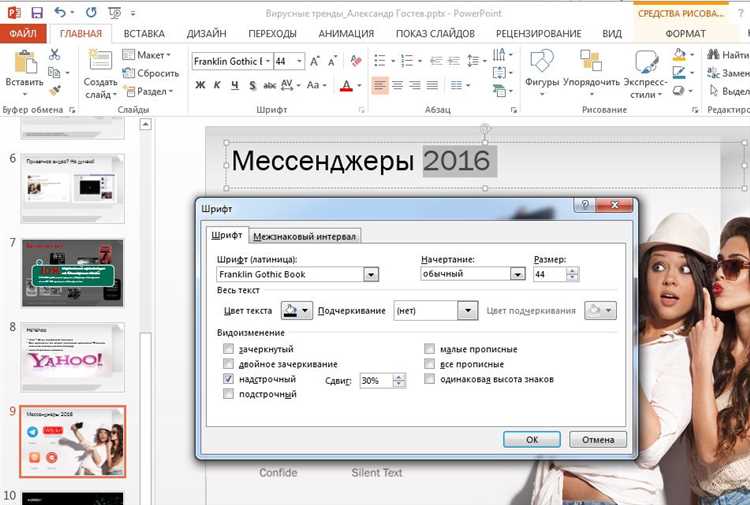Open the Aa change case dropdown

(317, 85)
